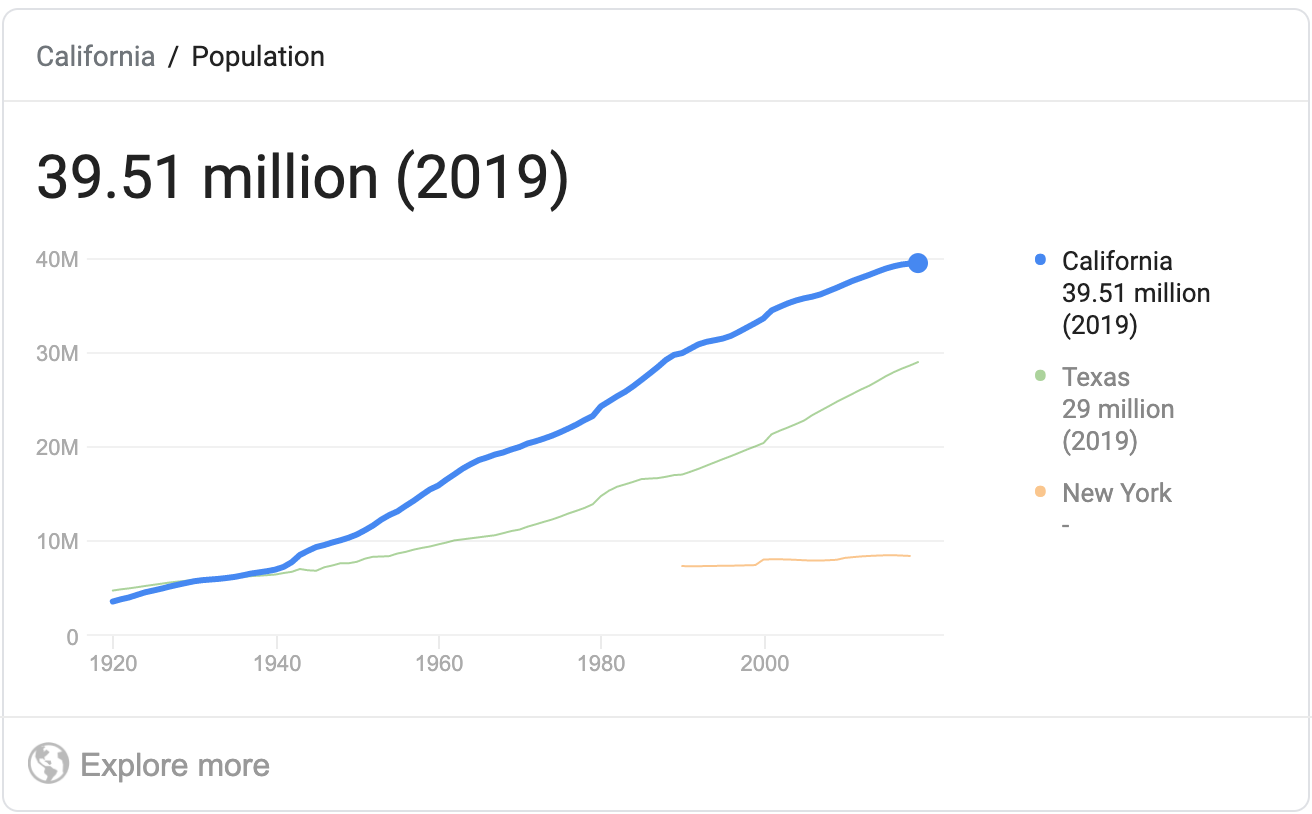Click the Texas 29 million (2019) value
The height and width of the screenshot is (814, 1312).
point(1118,409)
